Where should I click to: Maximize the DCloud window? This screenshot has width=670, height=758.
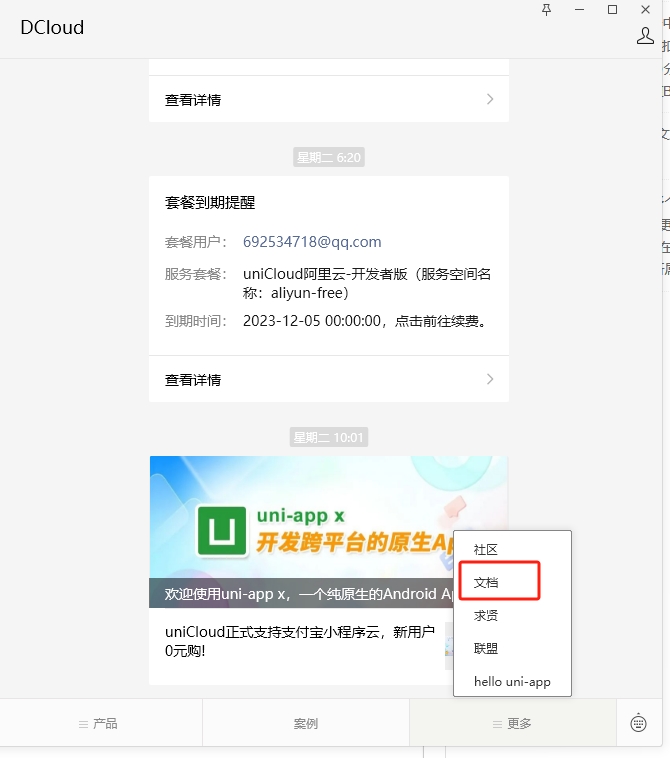click(x=612, y=10)
